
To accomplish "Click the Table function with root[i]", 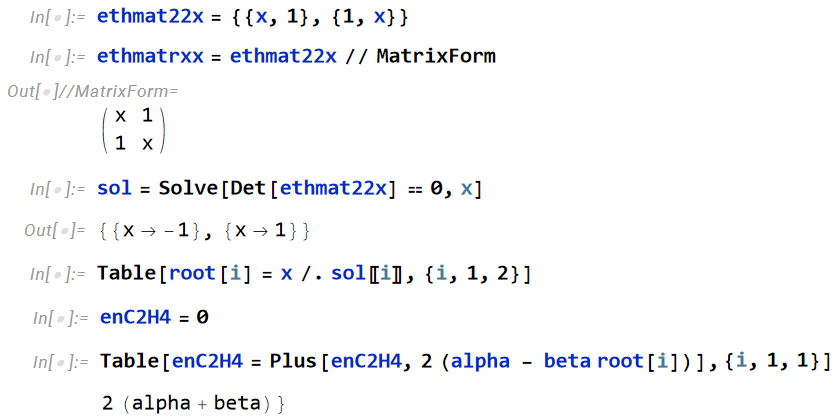I will [x=126, y=274].
